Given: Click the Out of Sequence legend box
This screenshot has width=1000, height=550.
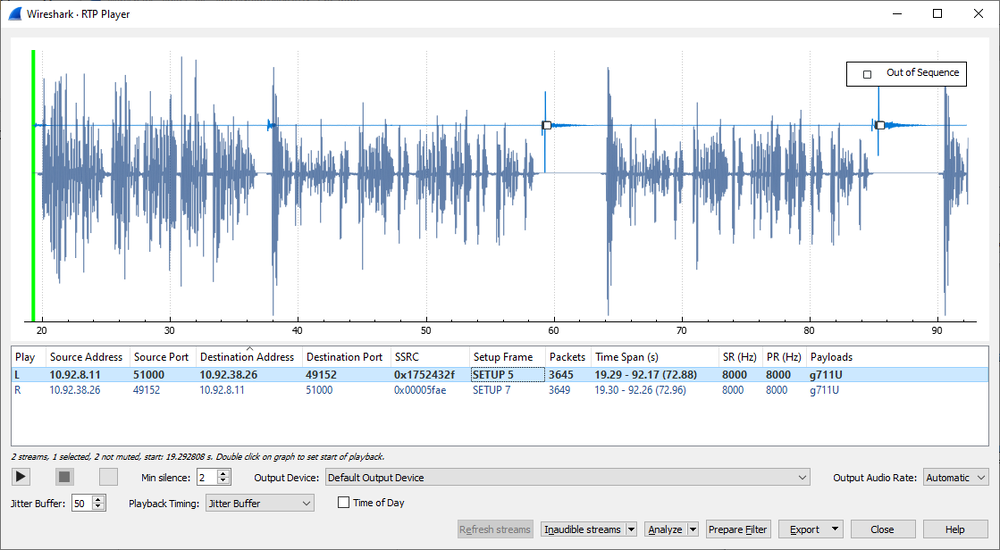Looking at the screenshot, I should [x=906, y=73].
